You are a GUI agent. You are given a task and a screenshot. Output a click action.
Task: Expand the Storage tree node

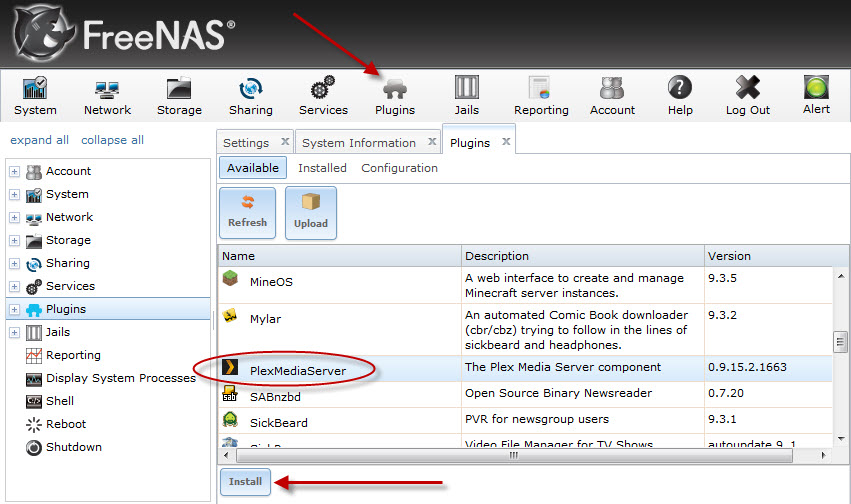[14, 240]
